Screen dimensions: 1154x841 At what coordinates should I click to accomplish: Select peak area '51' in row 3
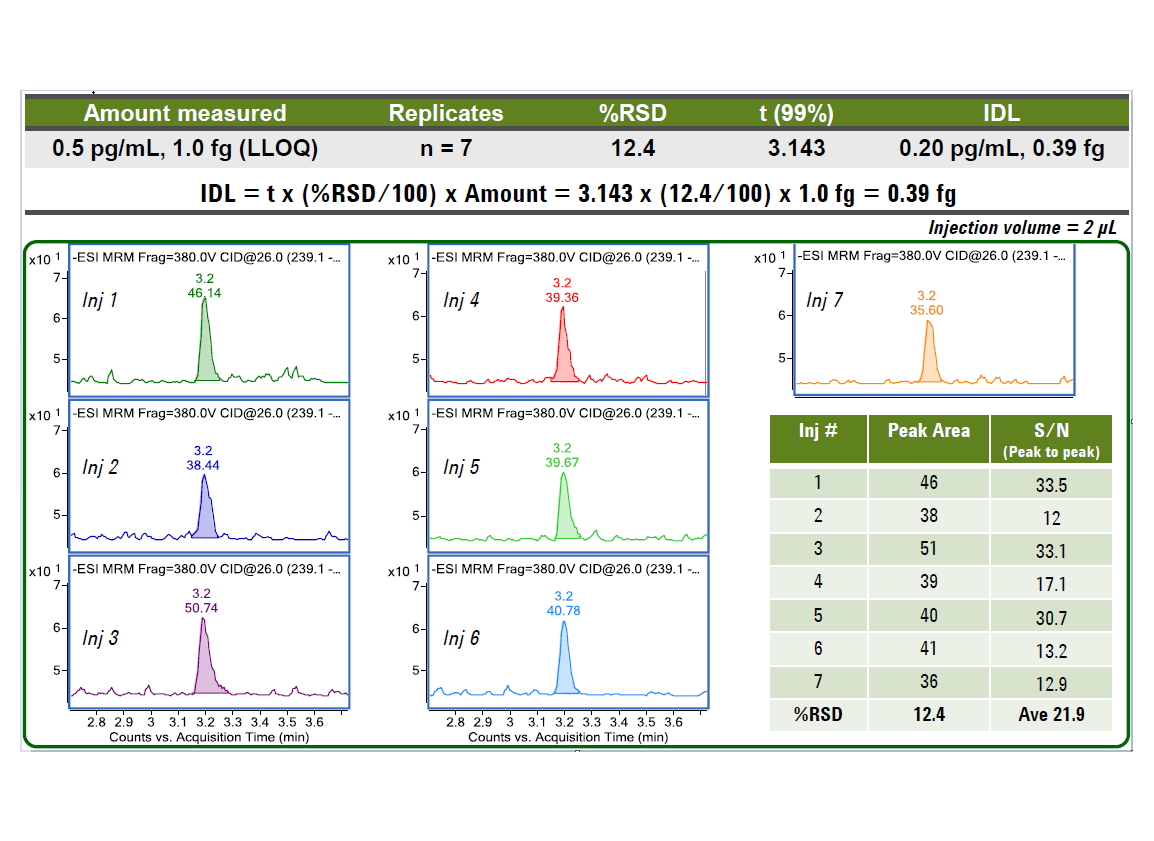tap(929, 549)
